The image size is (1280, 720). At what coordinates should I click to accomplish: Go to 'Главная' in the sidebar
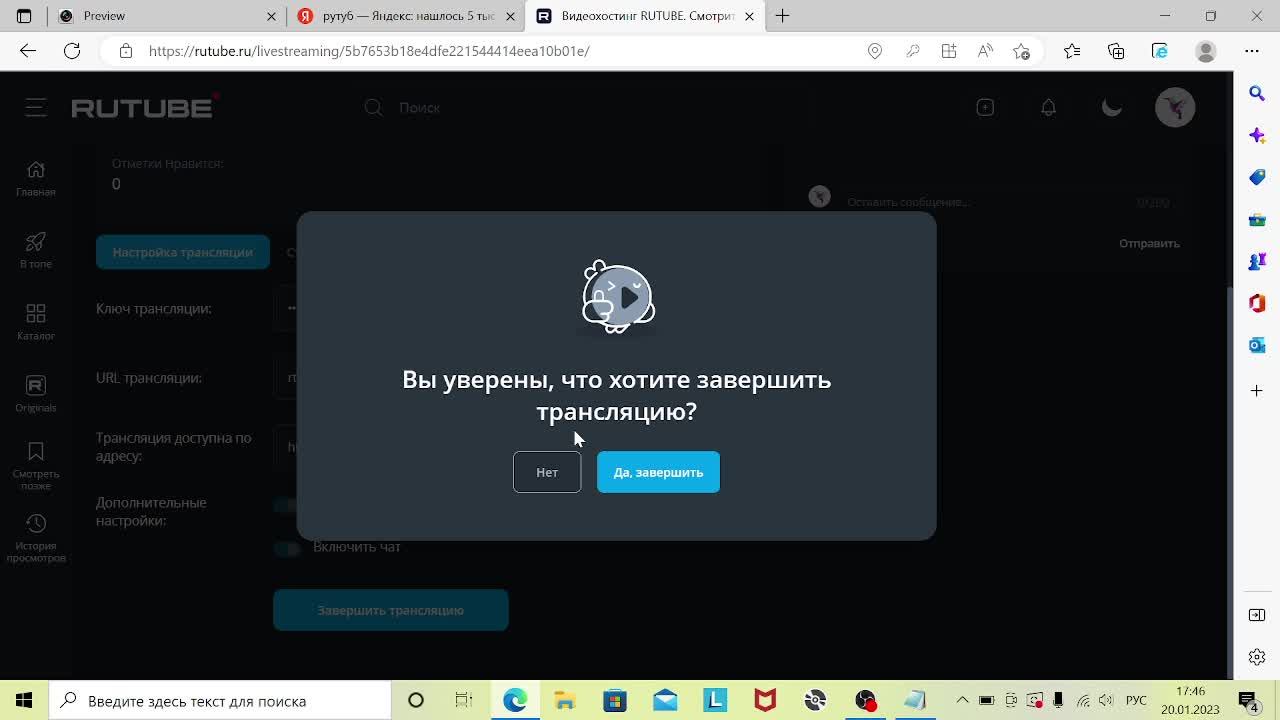(x=36, y=178)
